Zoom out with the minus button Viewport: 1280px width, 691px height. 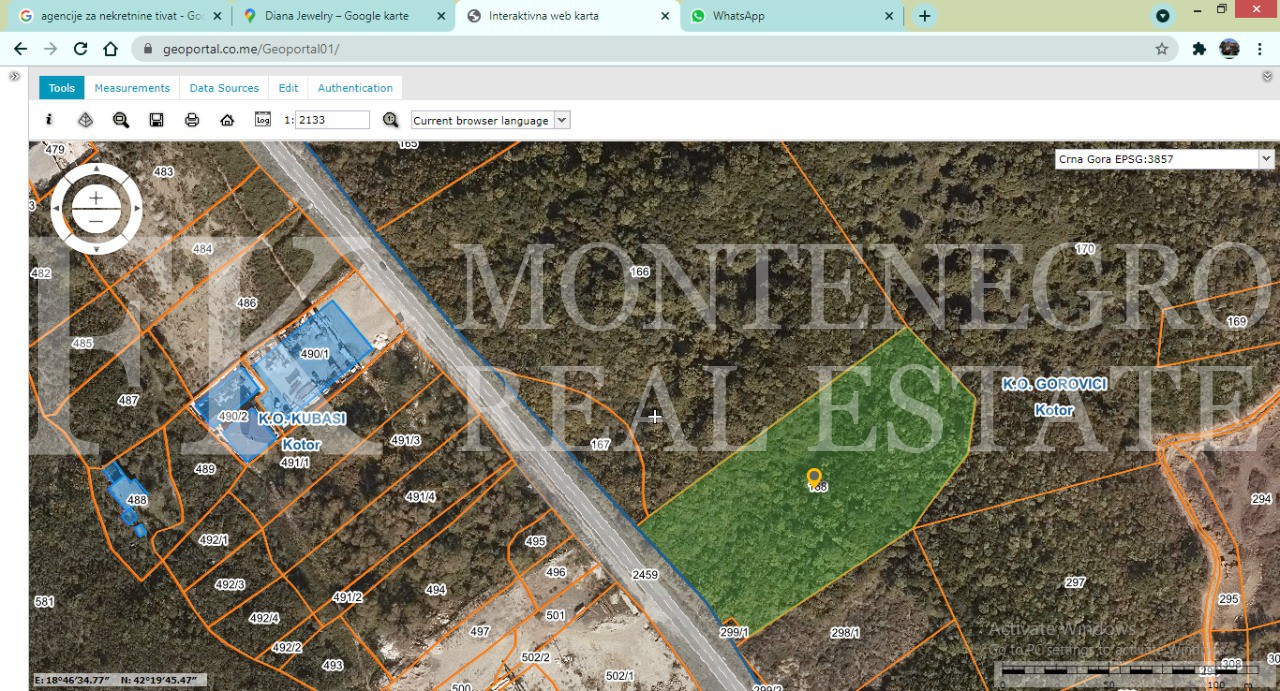[x=96, y=220]
